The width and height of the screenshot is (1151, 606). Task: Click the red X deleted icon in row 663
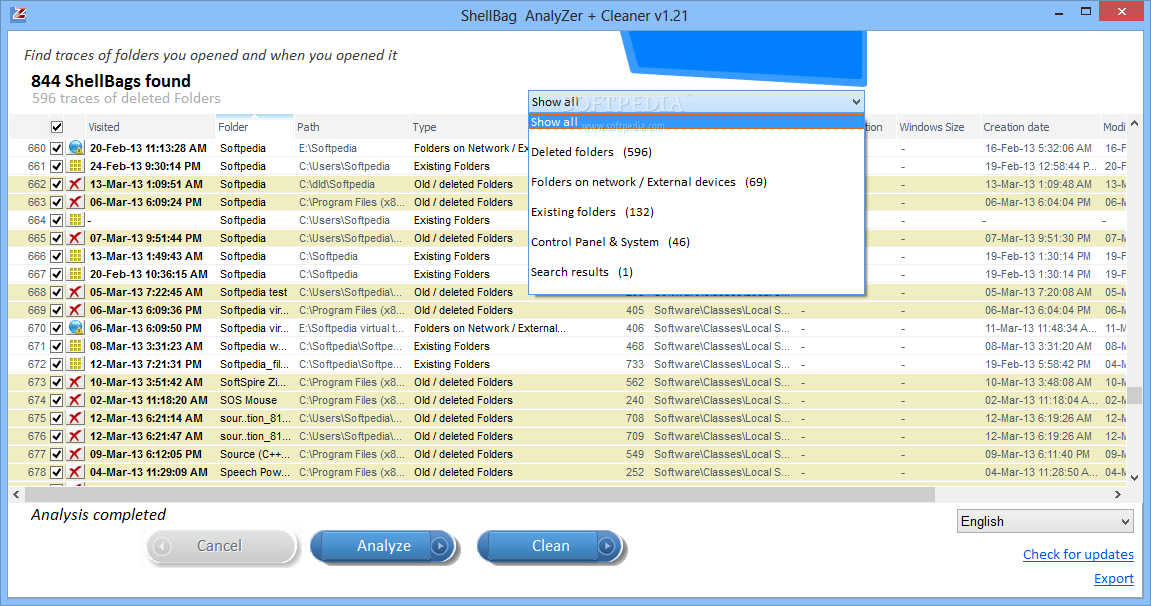[75, 202]
